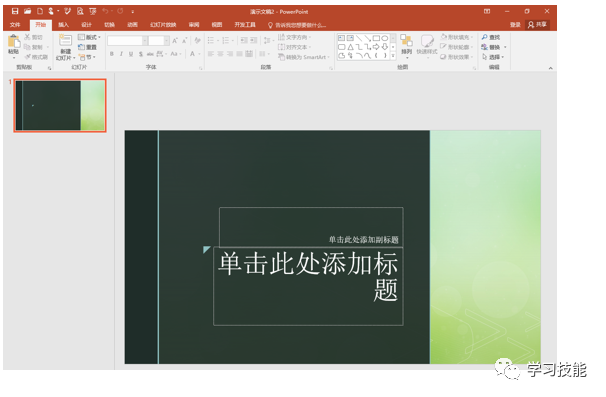The height and width of the screenshot is (397, 606).
Task: Toggle Strikethrough (abc) formatting
Action: 150,54
